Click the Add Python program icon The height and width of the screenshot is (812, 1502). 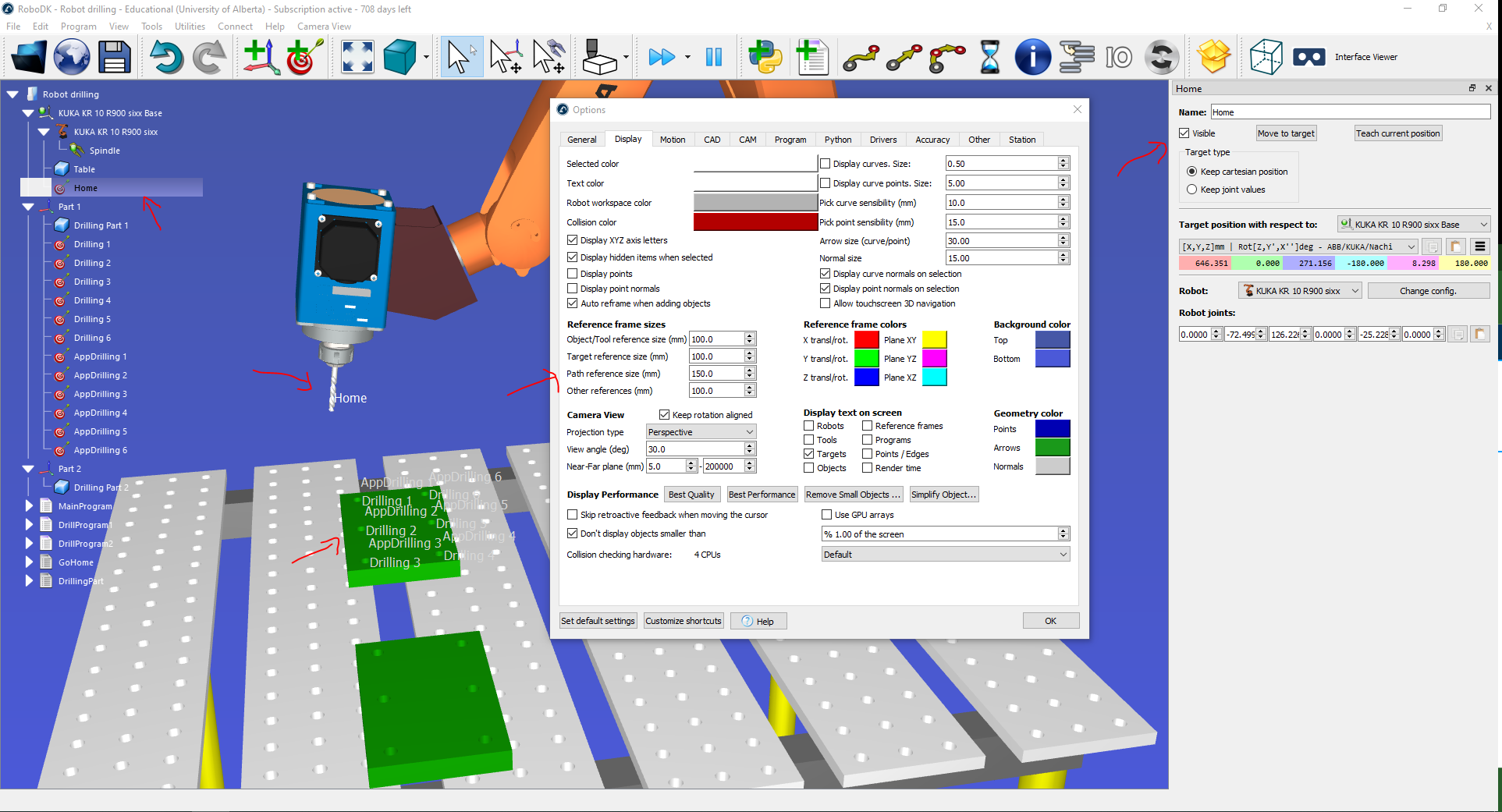(x=765, y=57)
